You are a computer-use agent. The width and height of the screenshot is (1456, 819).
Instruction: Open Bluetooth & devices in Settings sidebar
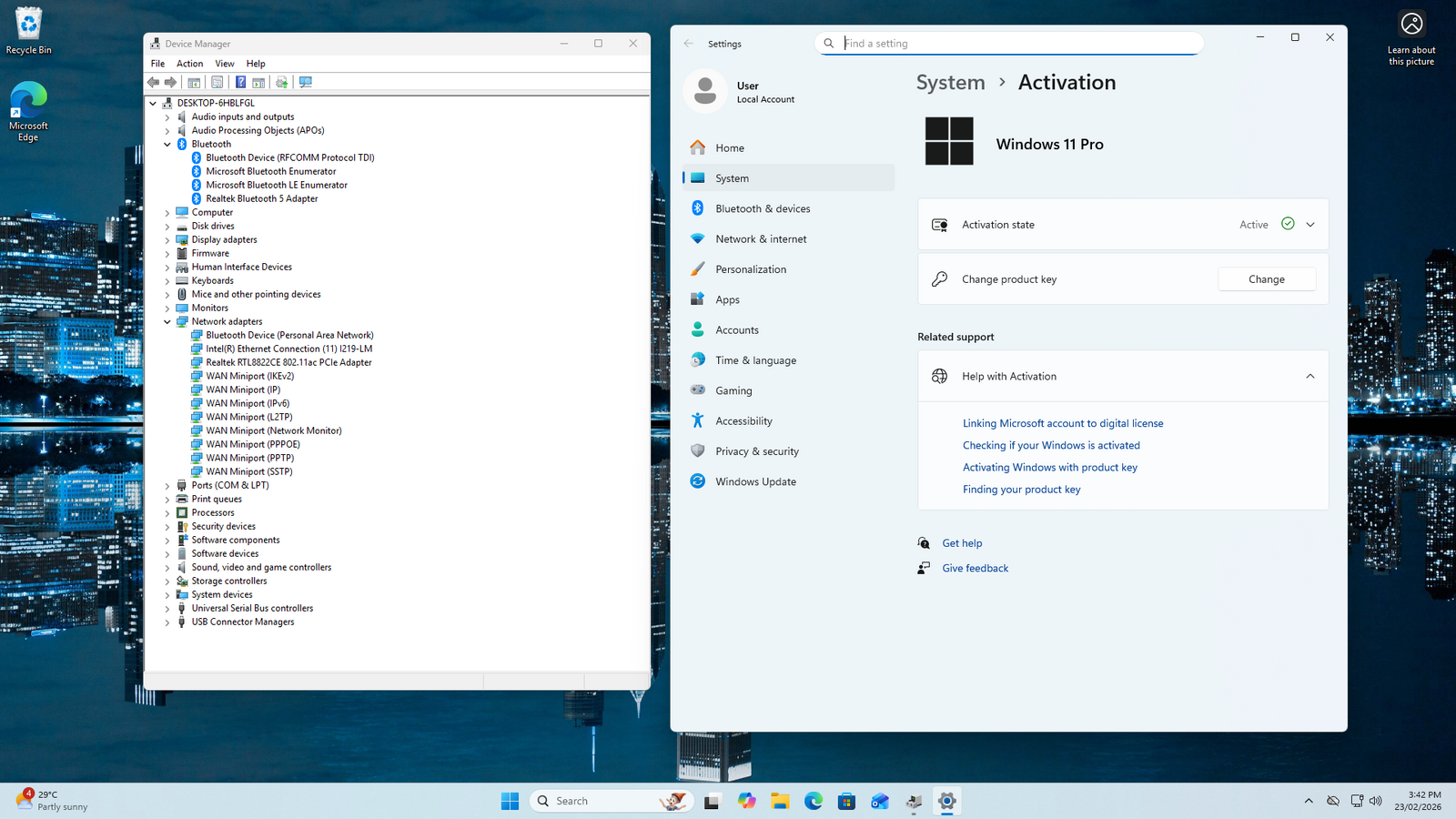tap(763, 208)
